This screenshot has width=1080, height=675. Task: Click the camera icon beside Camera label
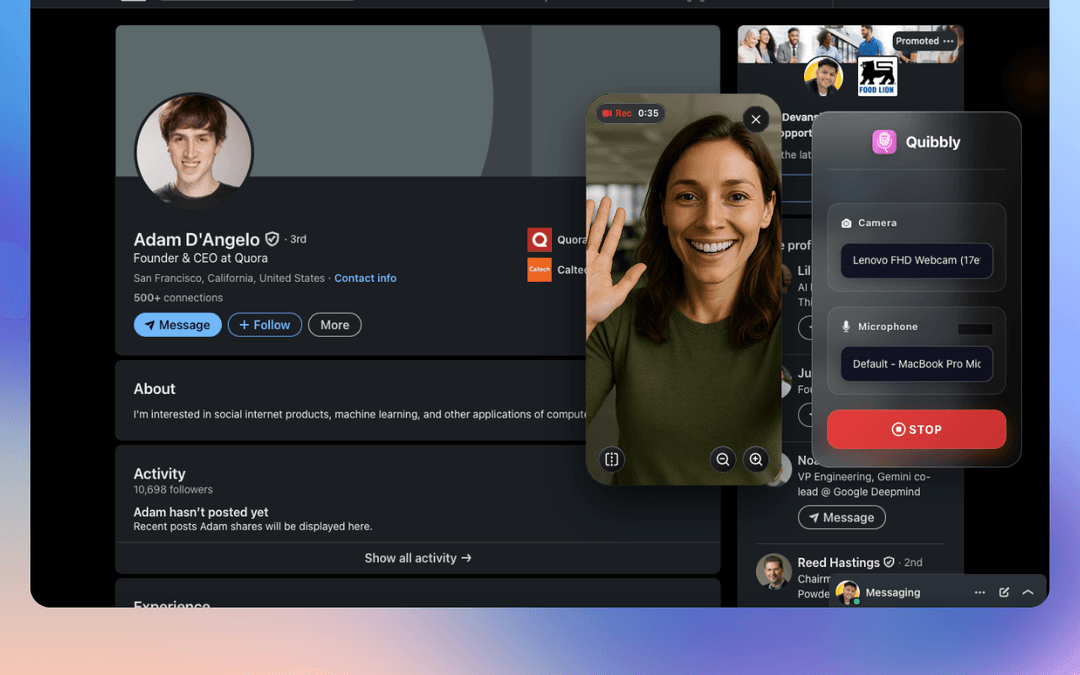click(847, 223)
